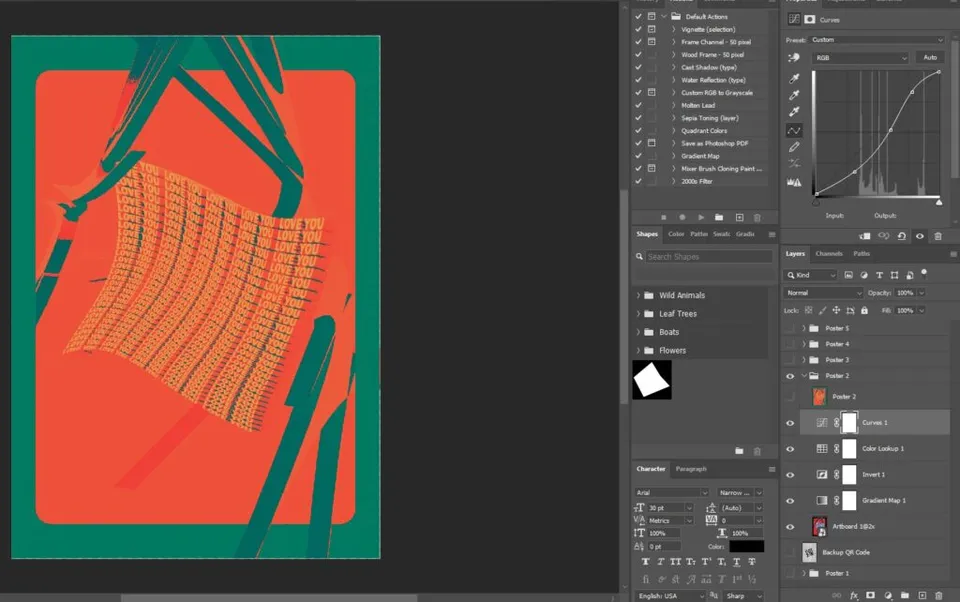Reset Curves adjustment to defaults
The image size is (960, 602).
click(901, 236)
